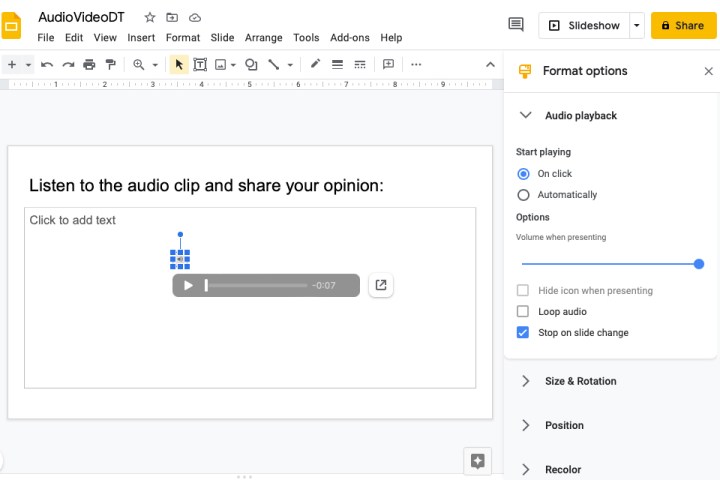The height and width of the screenshot is (480, 720).
Task: Click the add comment toolbar icon
Action: pos(388,64)
